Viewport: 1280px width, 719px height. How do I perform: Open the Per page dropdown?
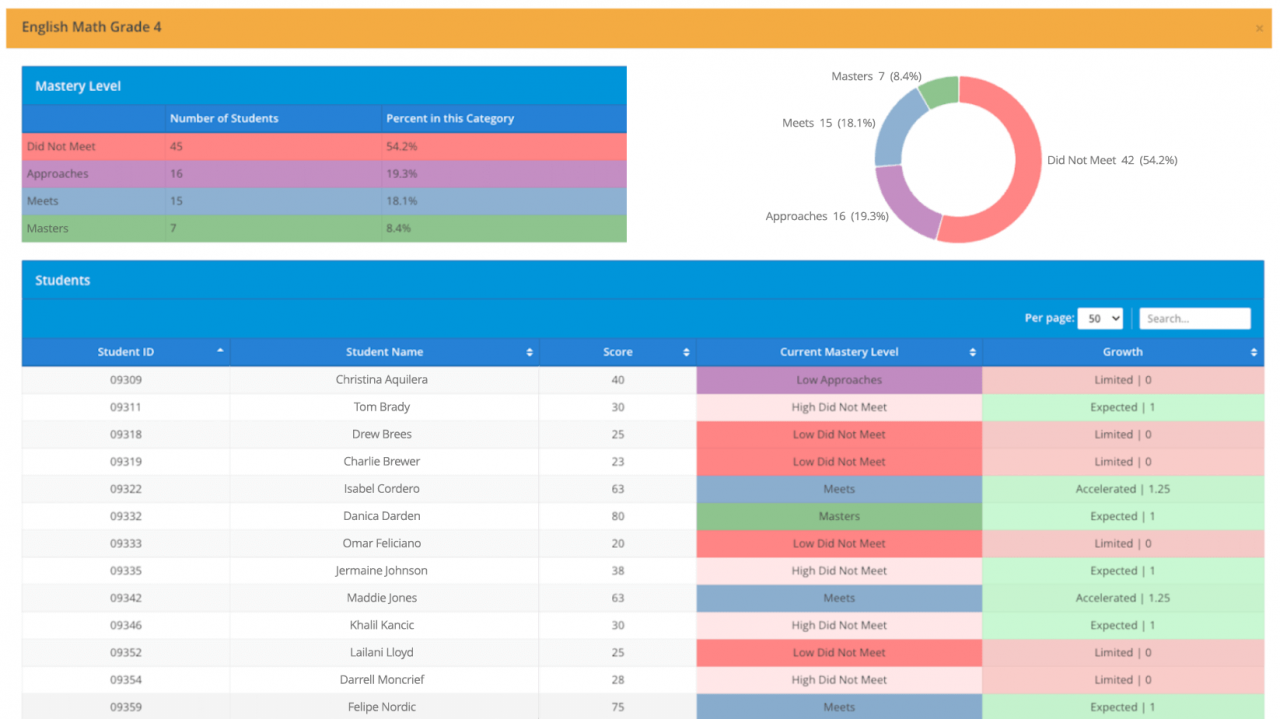(1100, 318)
